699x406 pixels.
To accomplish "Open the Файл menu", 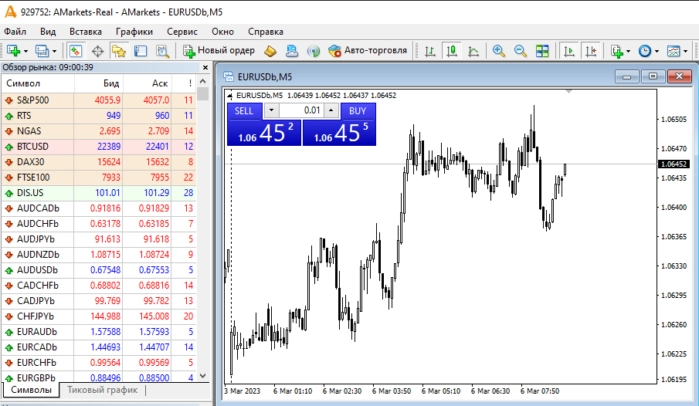I will [15, 32].
